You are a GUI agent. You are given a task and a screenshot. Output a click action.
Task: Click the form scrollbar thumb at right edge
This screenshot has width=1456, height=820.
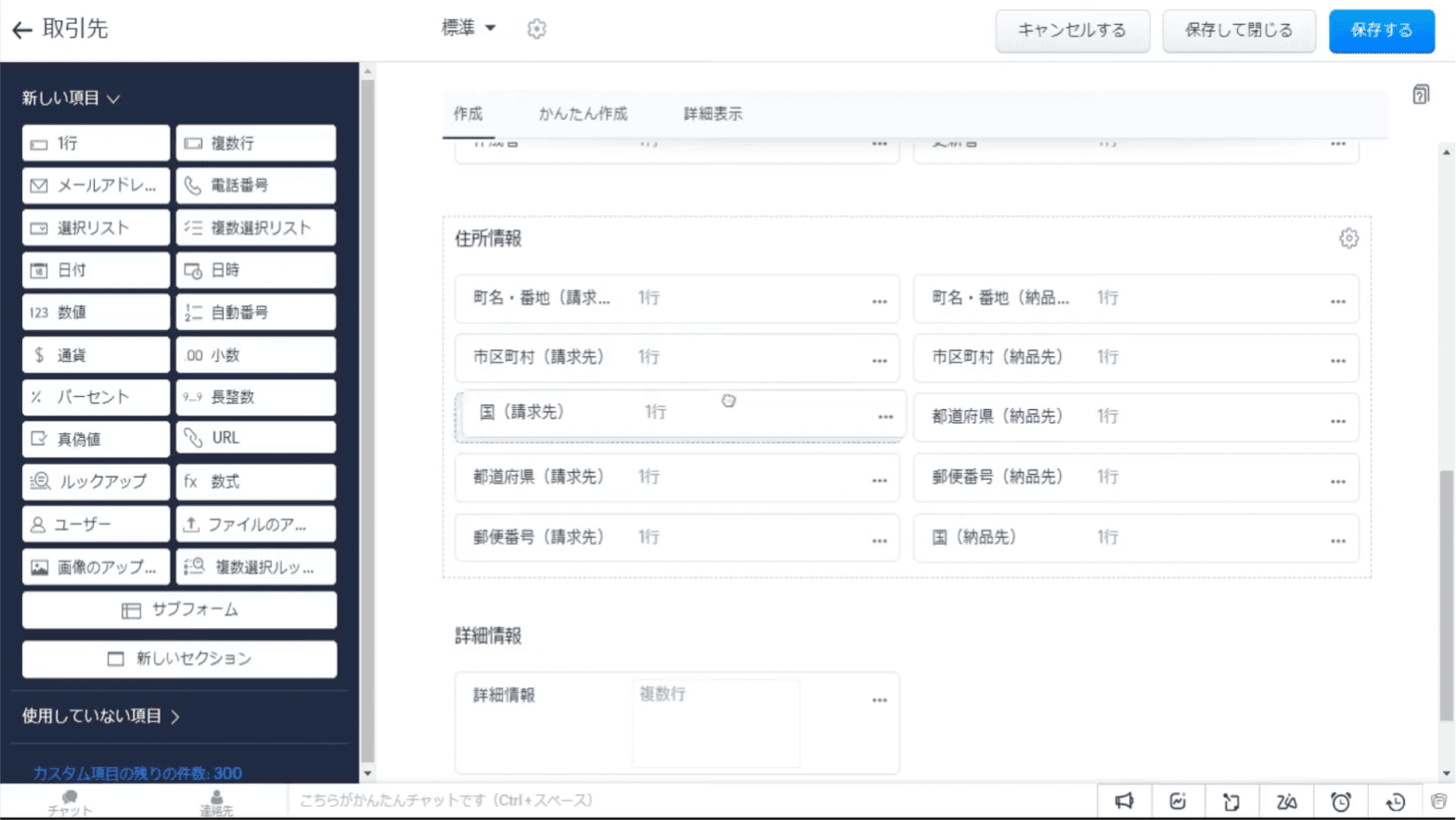[x=1446, y=596]
